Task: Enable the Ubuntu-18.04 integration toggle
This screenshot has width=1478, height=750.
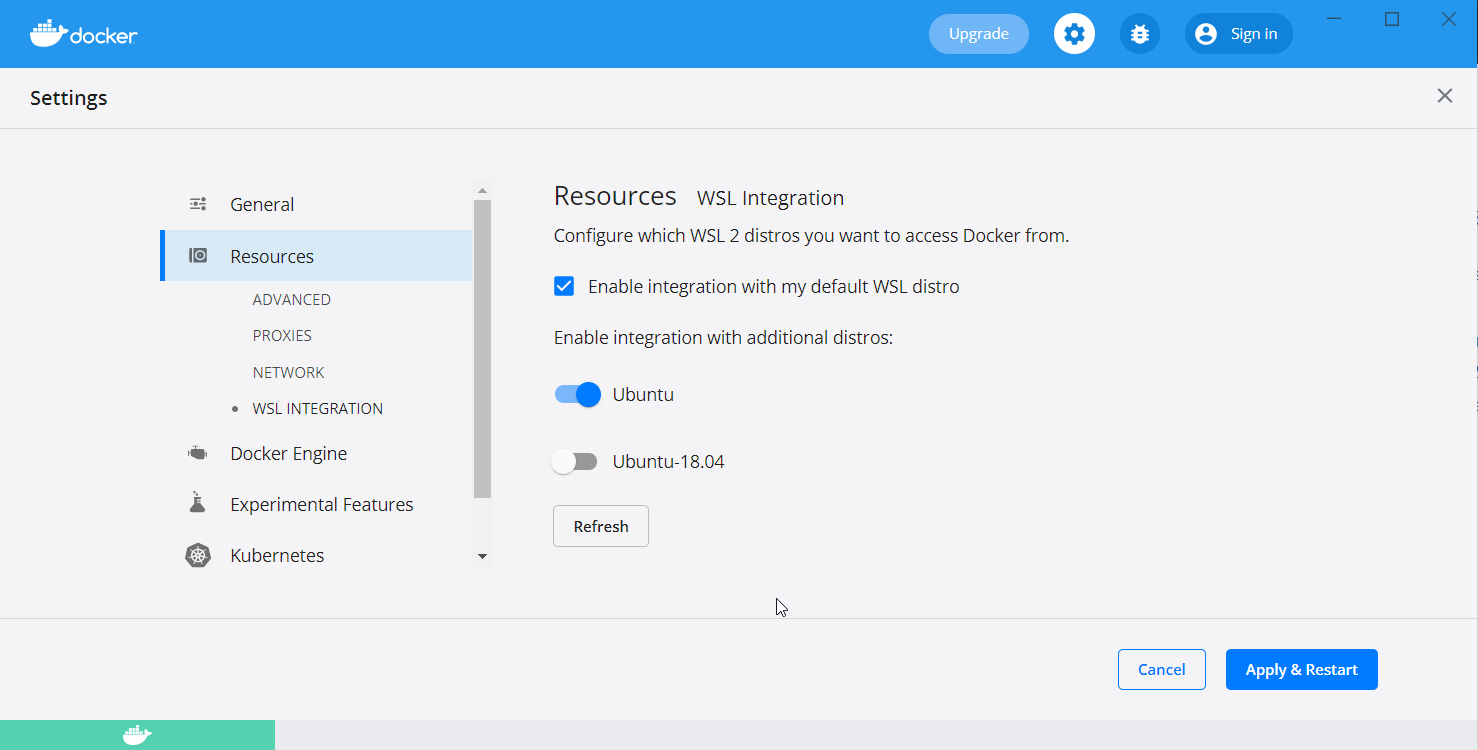Action: tap(575, 461)
